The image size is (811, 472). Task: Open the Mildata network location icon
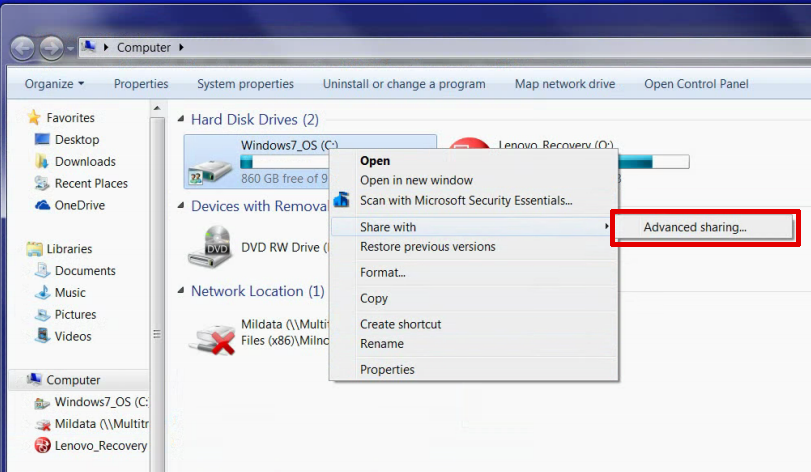211,334
